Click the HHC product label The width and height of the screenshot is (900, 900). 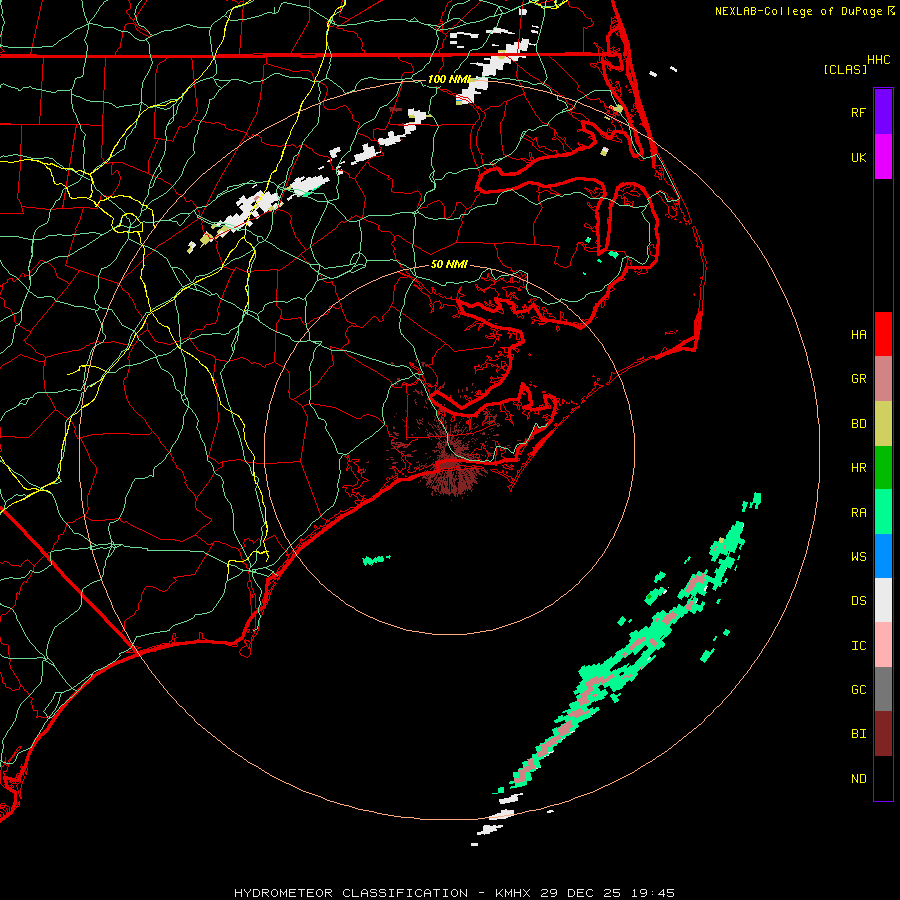(x=878, y=60)
